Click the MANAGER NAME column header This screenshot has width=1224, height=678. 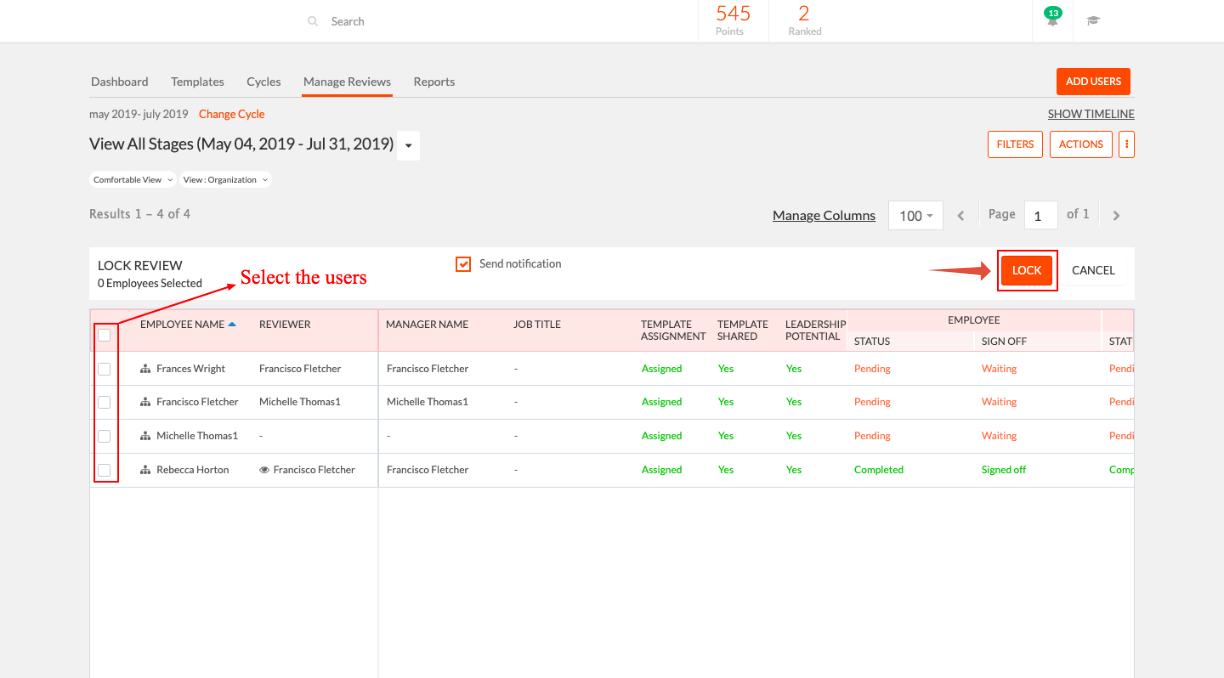tap(427, 324)
